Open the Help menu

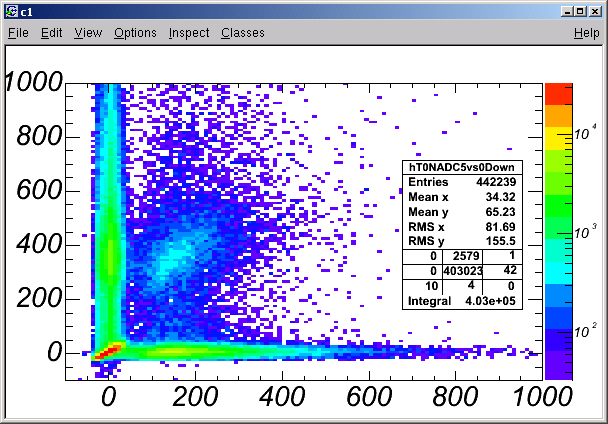point(587,33)
